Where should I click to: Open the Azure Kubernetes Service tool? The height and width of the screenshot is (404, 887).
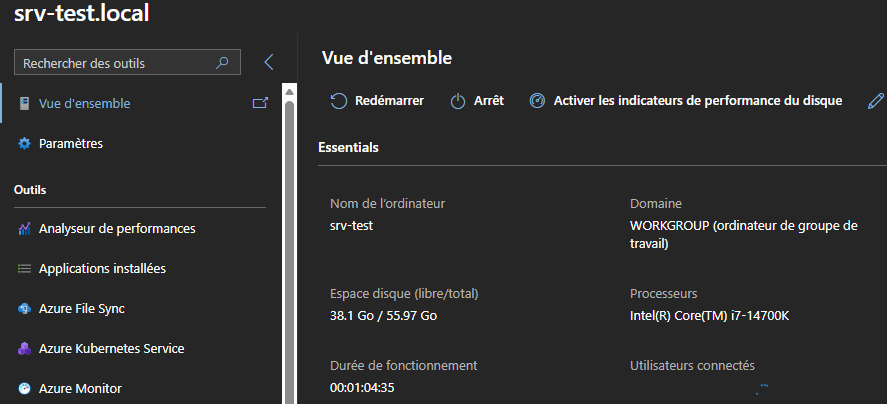(111, 349)
